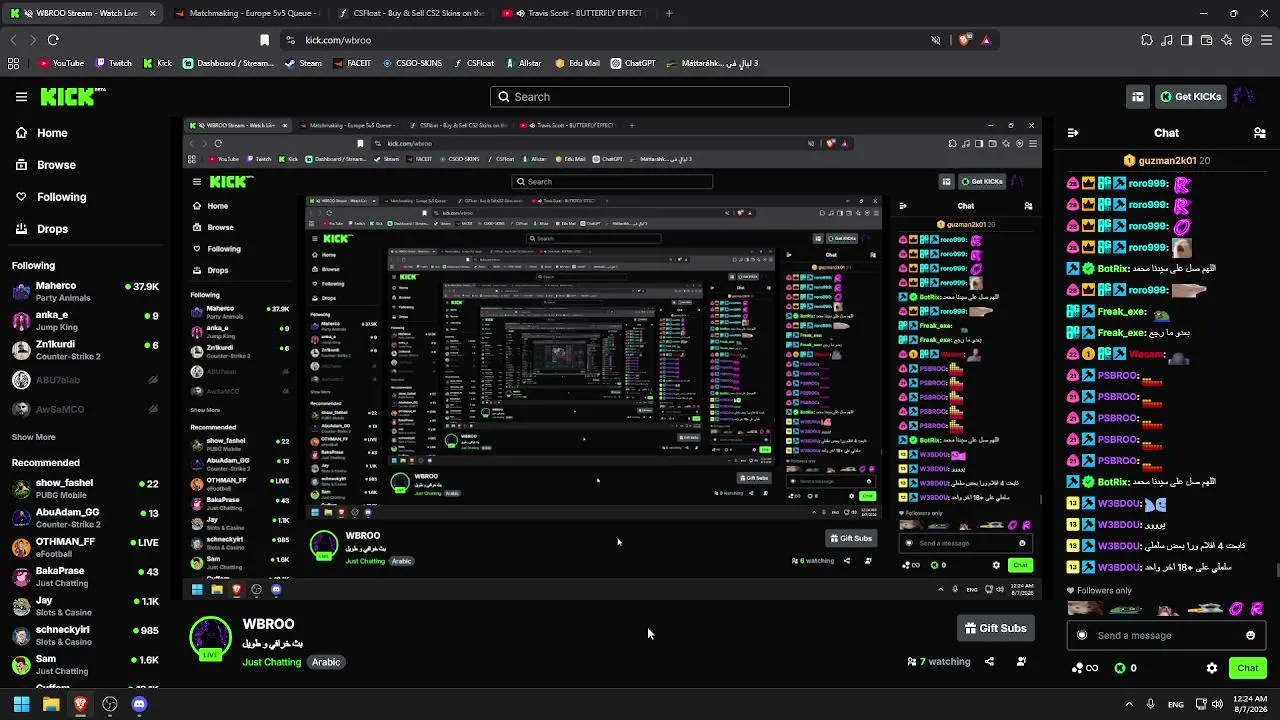Switch to Matchmaking Europe 5v5 Queue tab
Image resolution: width=1280 pixels, height=720 pixels.
pos(246,14)
